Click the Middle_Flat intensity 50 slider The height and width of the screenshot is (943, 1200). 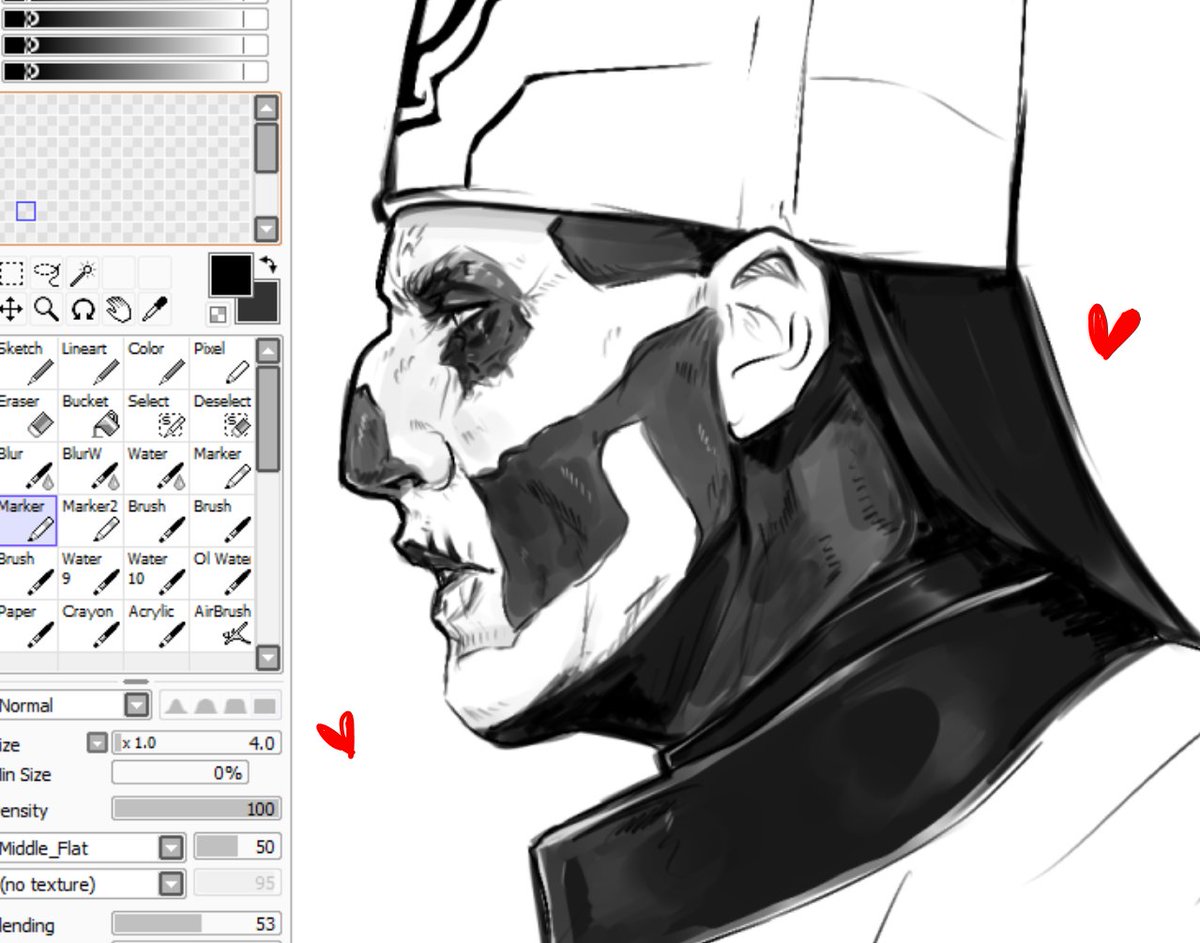pyautogui.click(x=237, y=847)
